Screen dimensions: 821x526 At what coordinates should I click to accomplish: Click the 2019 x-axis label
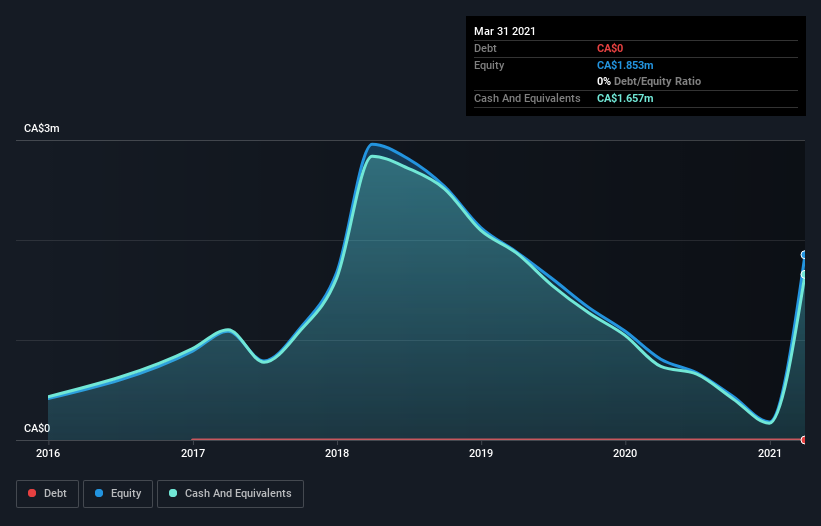click(481, 453)
